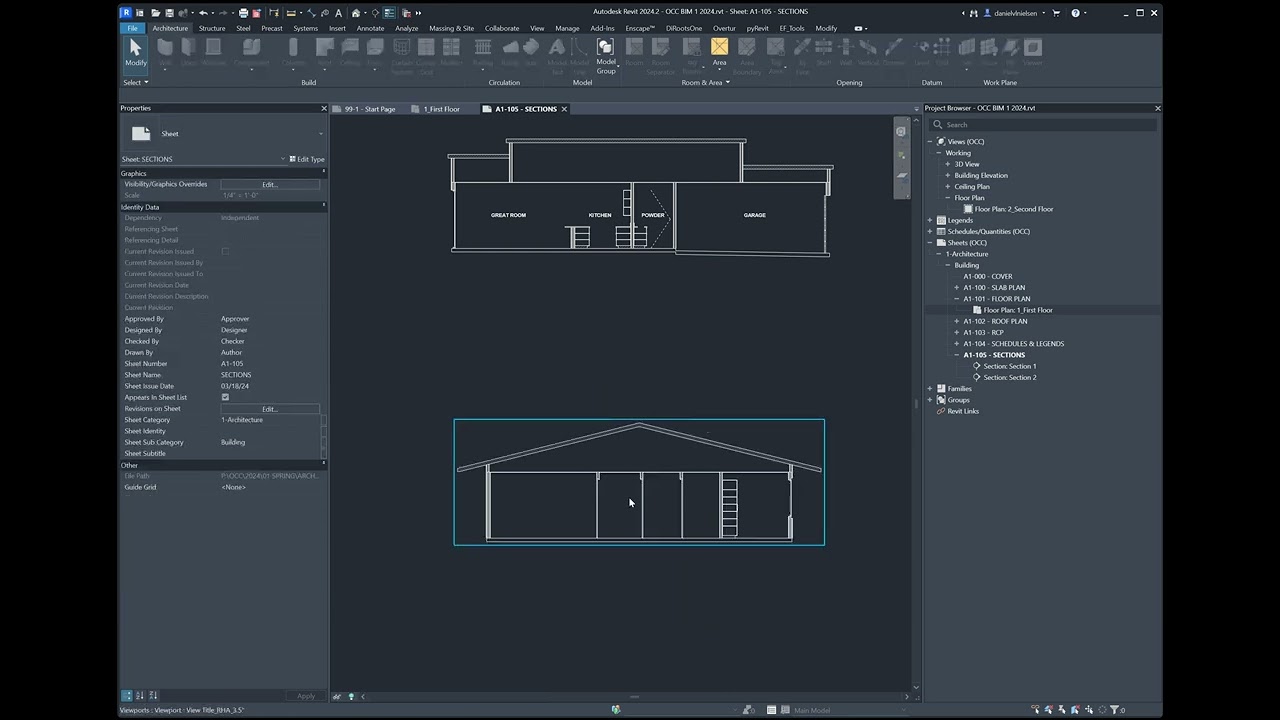Open the Room & Area panel dropdown

pyautogui.click(x=705, y=82)
